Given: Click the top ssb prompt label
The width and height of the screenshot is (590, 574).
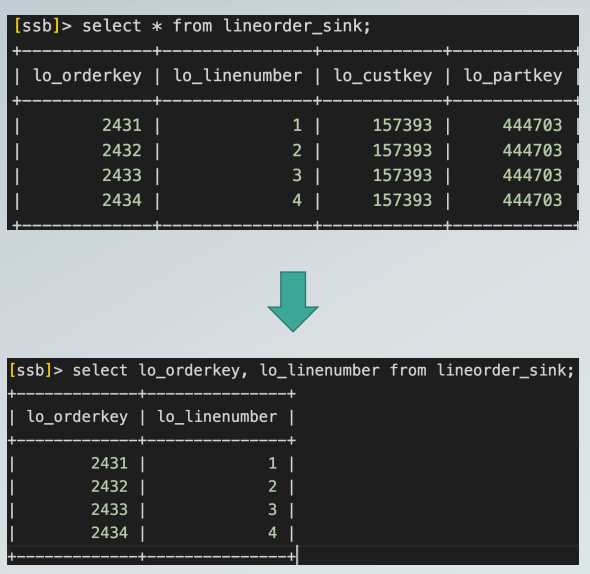Looking at the screenshot, I should (37, 26).
